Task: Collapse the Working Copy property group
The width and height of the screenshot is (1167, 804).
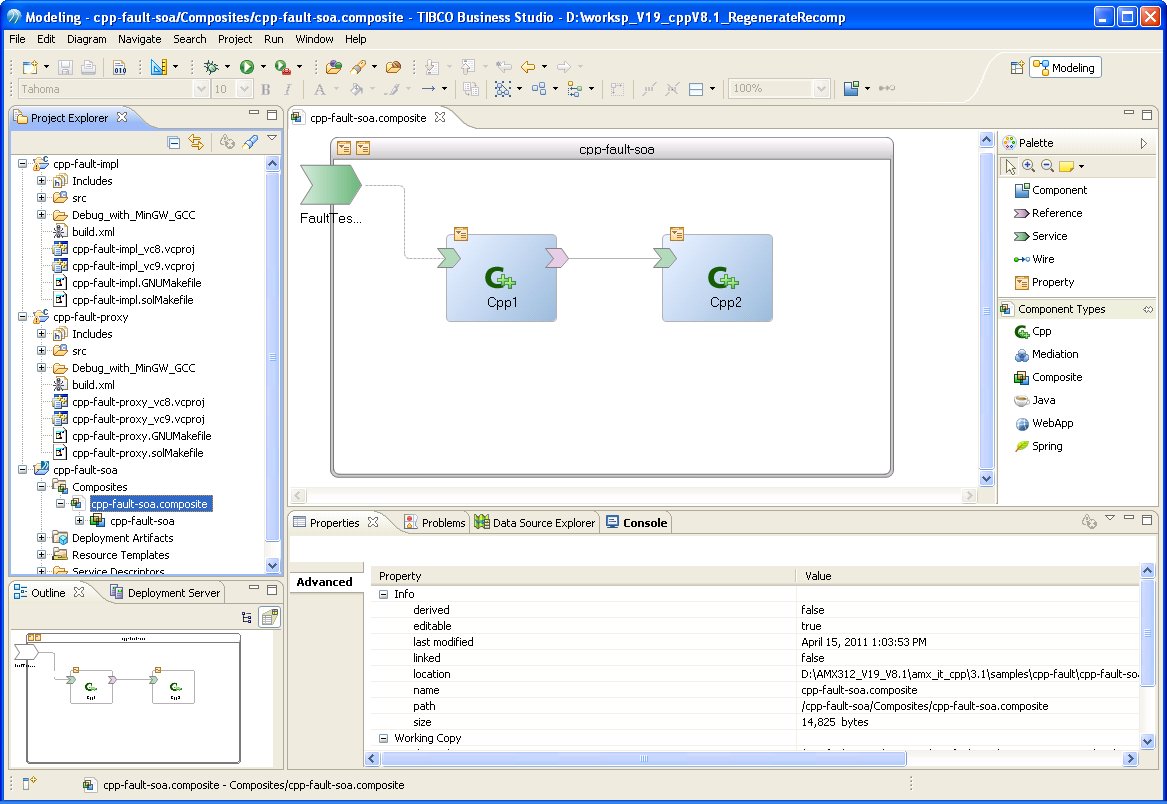Action: (x=383, y=738)
